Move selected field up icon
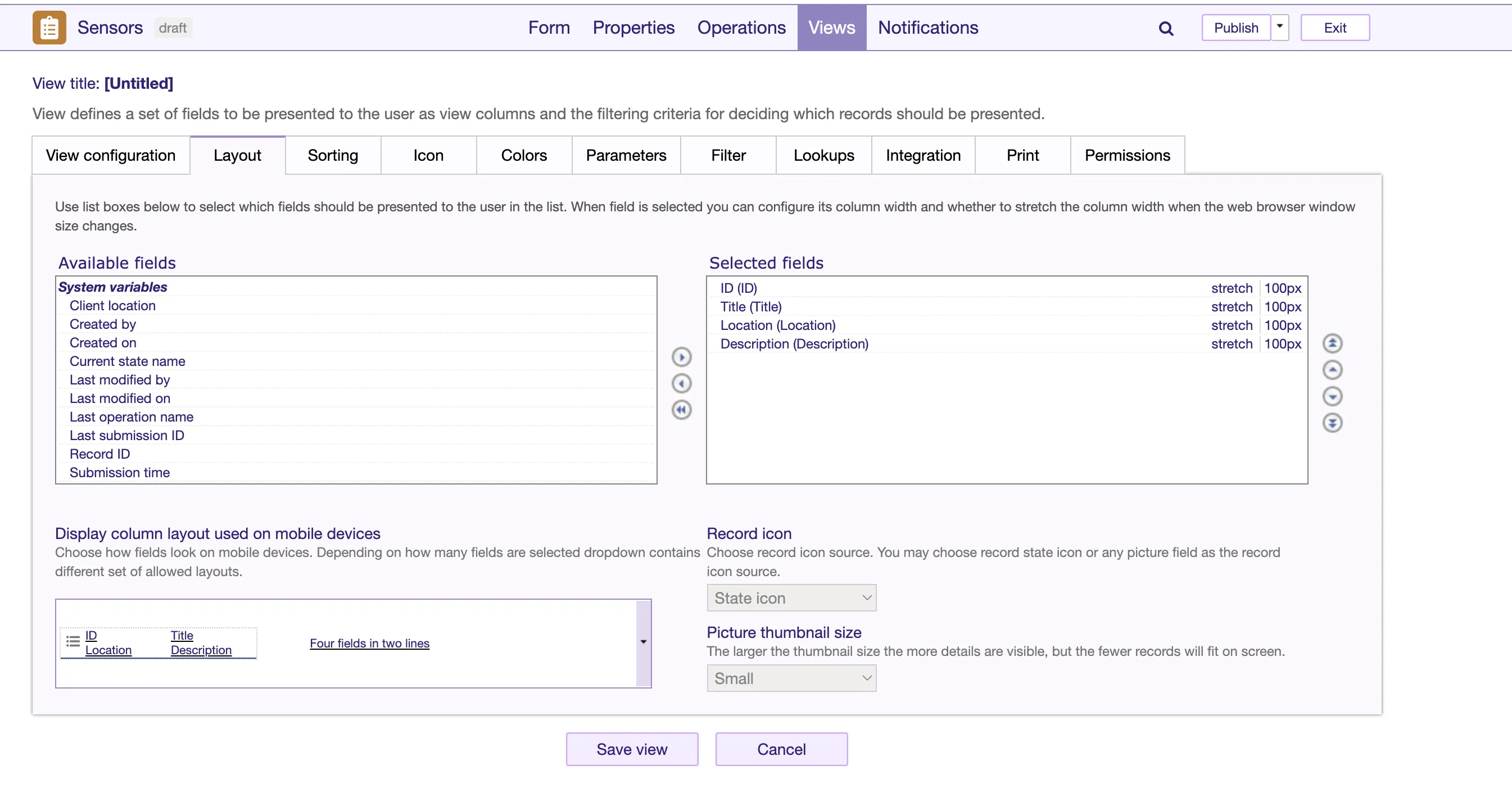This screenshot has width=1512, height=797. (x=1332, y=370)
